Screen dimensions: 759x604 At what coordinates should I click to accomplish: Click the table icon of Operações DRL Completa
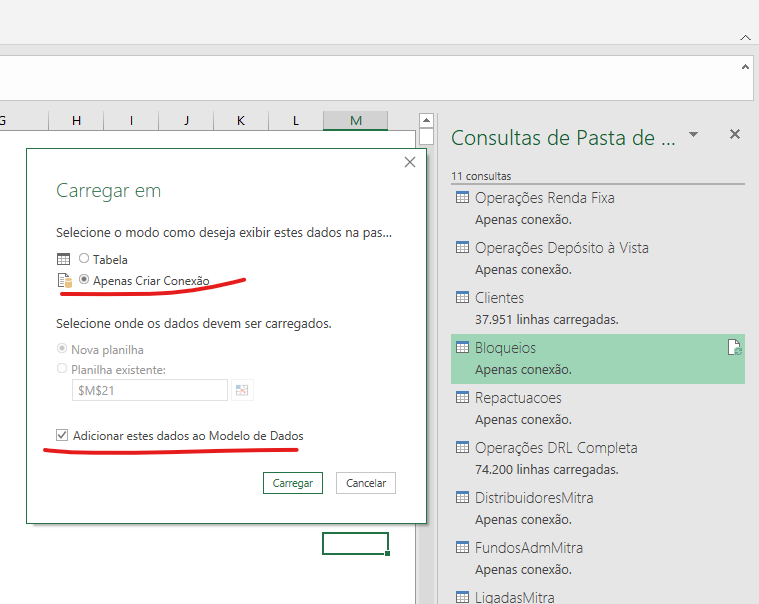click(x=462, y=447)
